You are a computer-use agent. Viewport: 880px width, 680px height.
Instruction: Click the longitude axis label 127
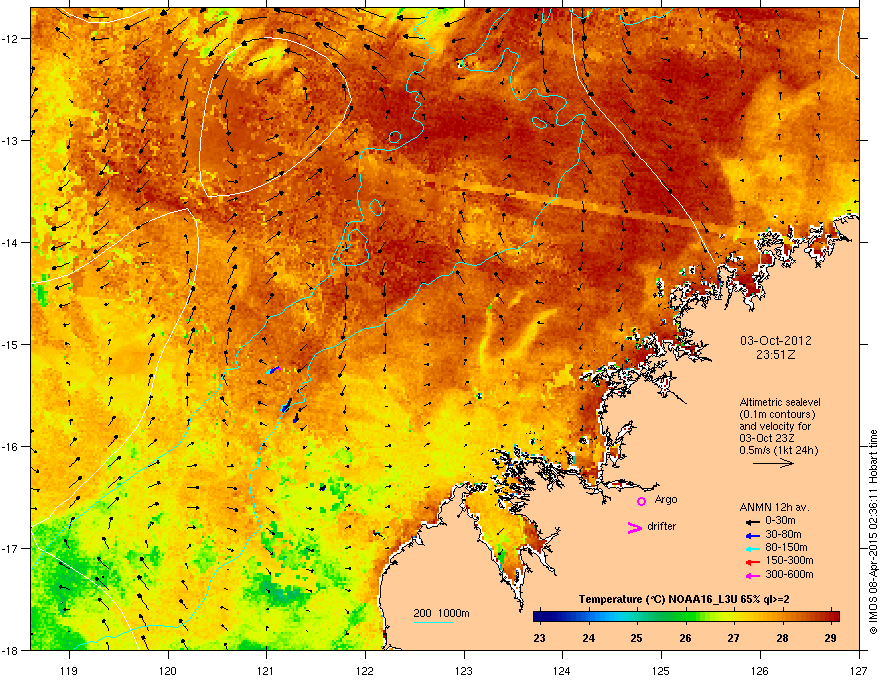click(x=859, y=670)
